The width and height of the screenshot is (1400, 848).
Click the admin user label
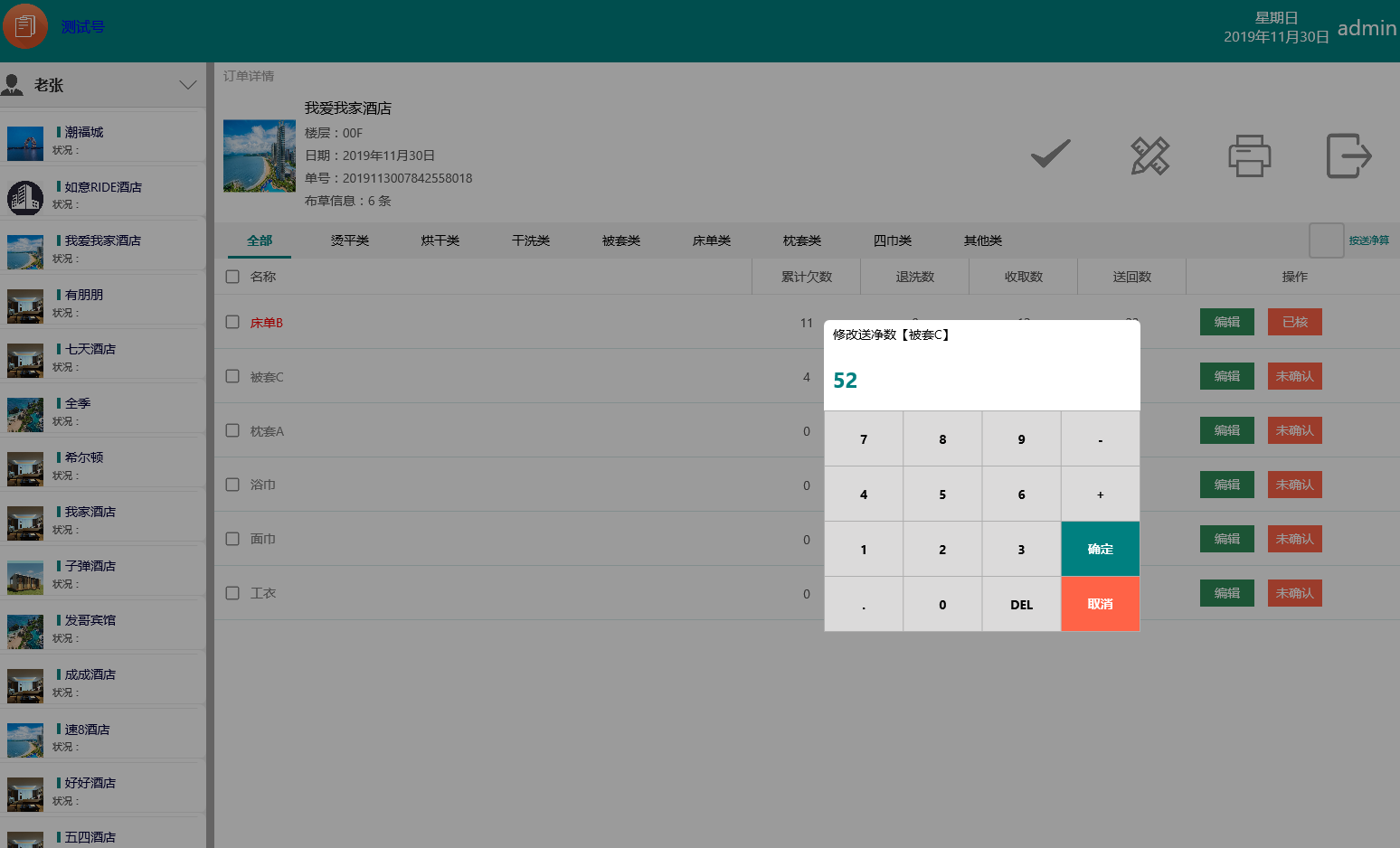coord(1367,28)
